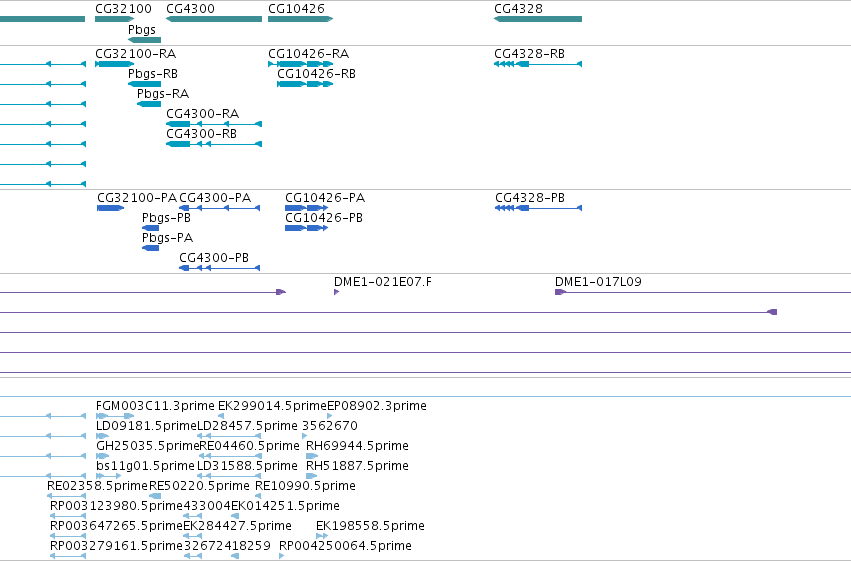The width and height of the screenshot is (851, 561).
Task: Select protein Pbgs-PB
Action: pyautogui.click(x=150, y=228)
